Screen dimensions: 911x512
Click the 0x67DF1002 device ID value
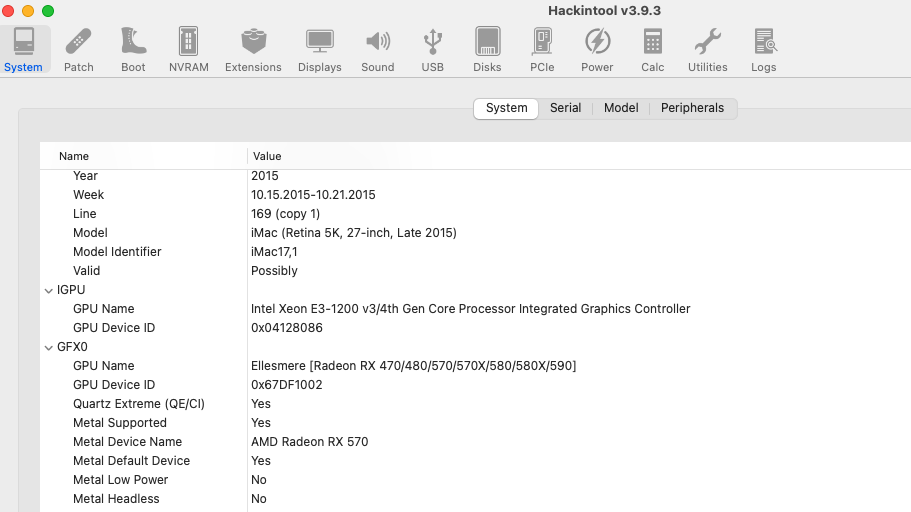tap(286, 385)
